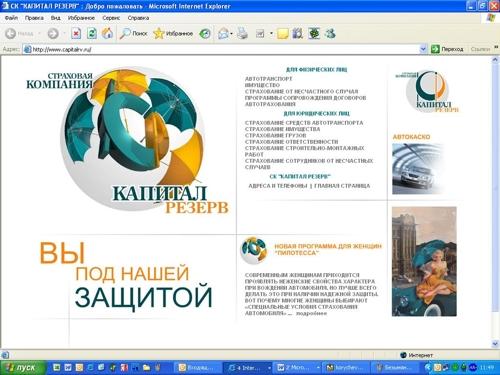The image size is (500, 375).
Task: Open the Избранное menu in menu bar
Action: point(81,18)
